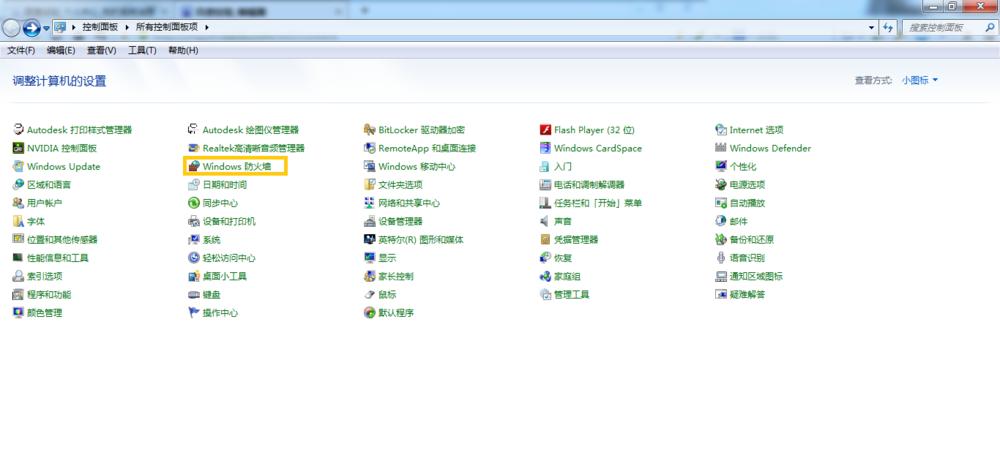The width and height of the screenshot is (1000, 449).
Task: Click the NVIDIA 控制面板 icon
Action: click(x=18, y=148)
